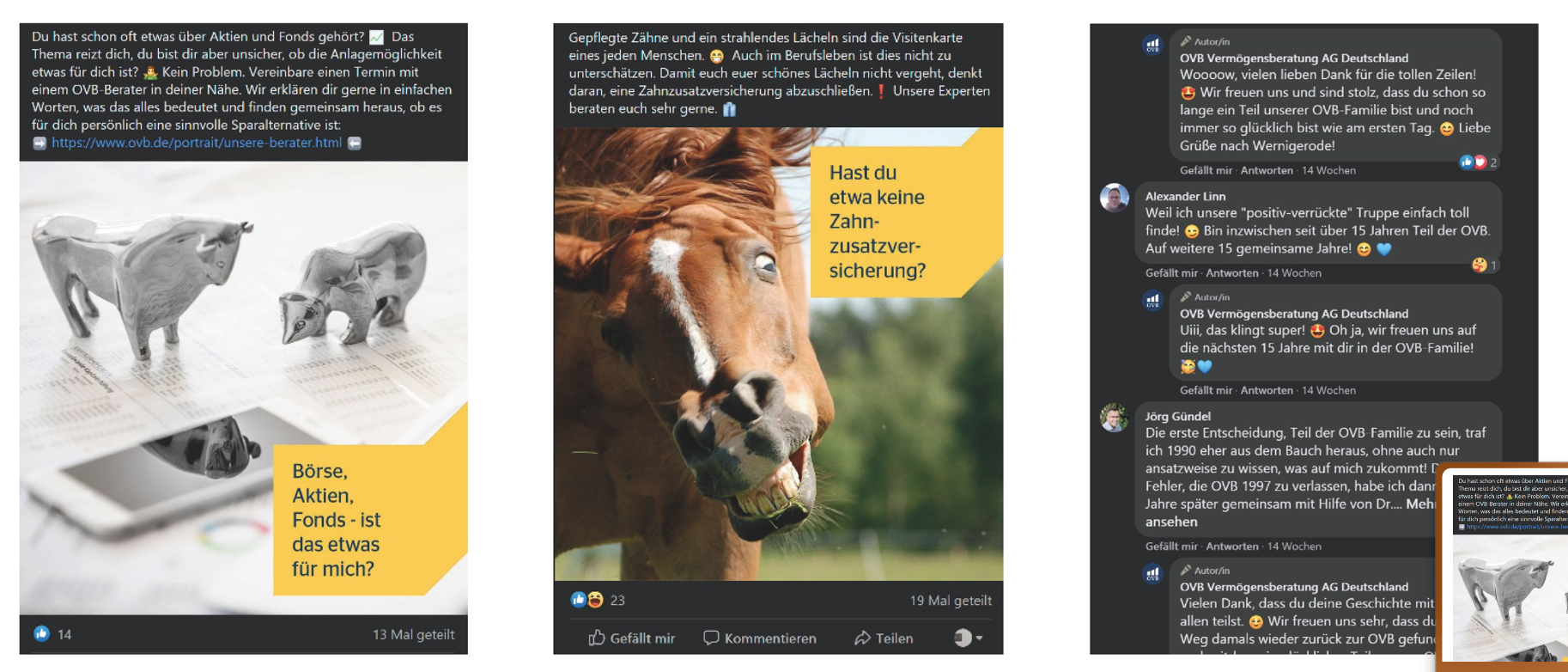Click Alexander Linn's profile picture
1568x672 pixels.
click(1115, 198)
